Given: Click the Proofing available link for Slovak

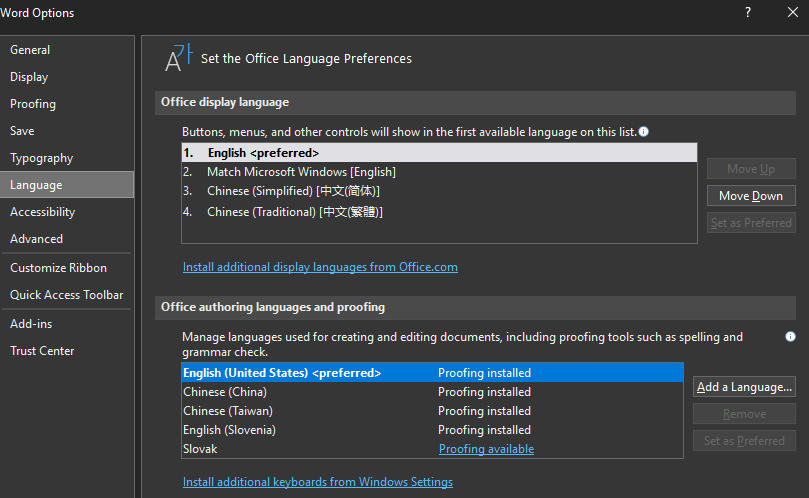Looking at the screenshot, I should 486,449.
